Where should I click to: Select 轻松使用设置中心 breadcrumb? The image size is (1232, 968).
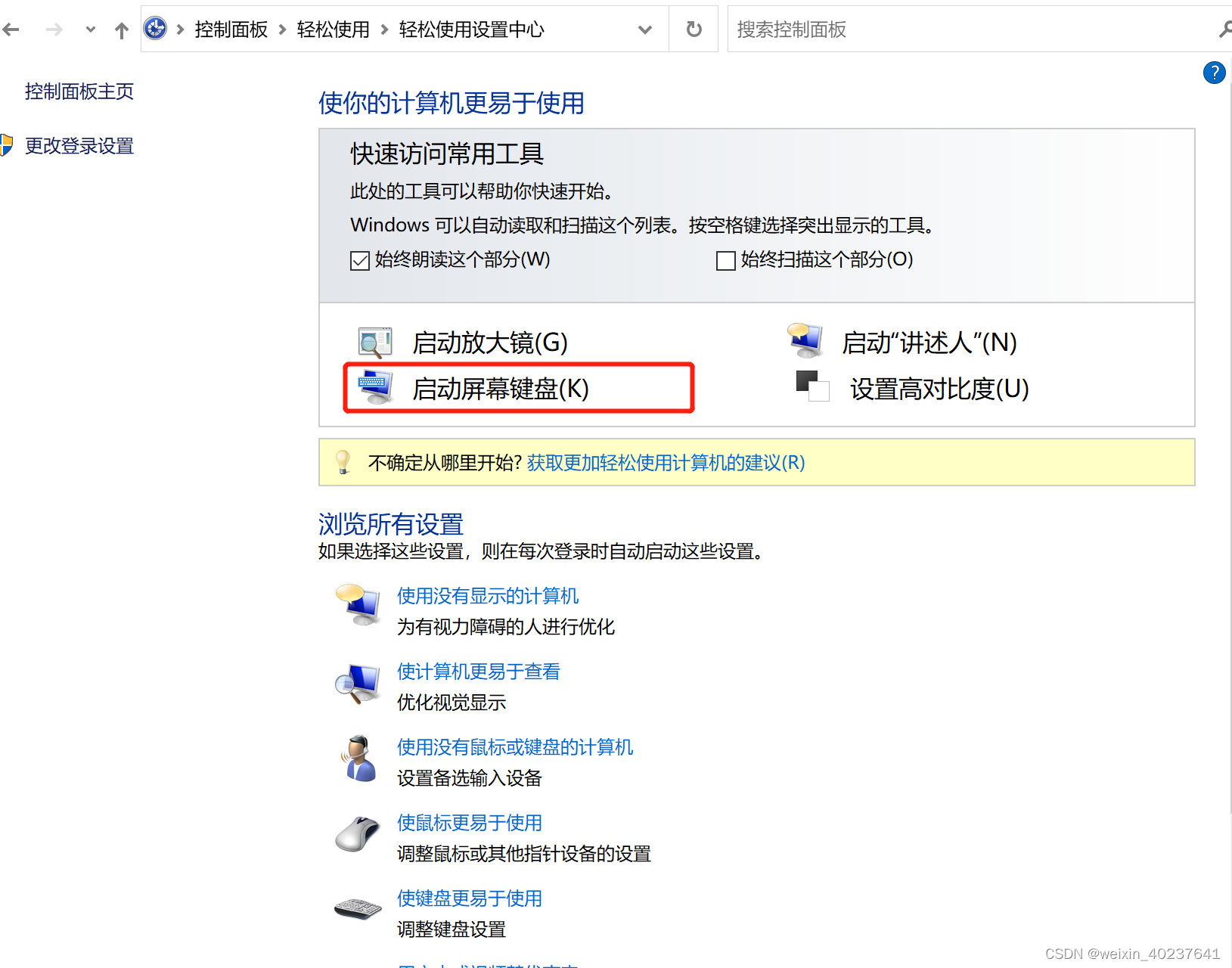[472, 29]
